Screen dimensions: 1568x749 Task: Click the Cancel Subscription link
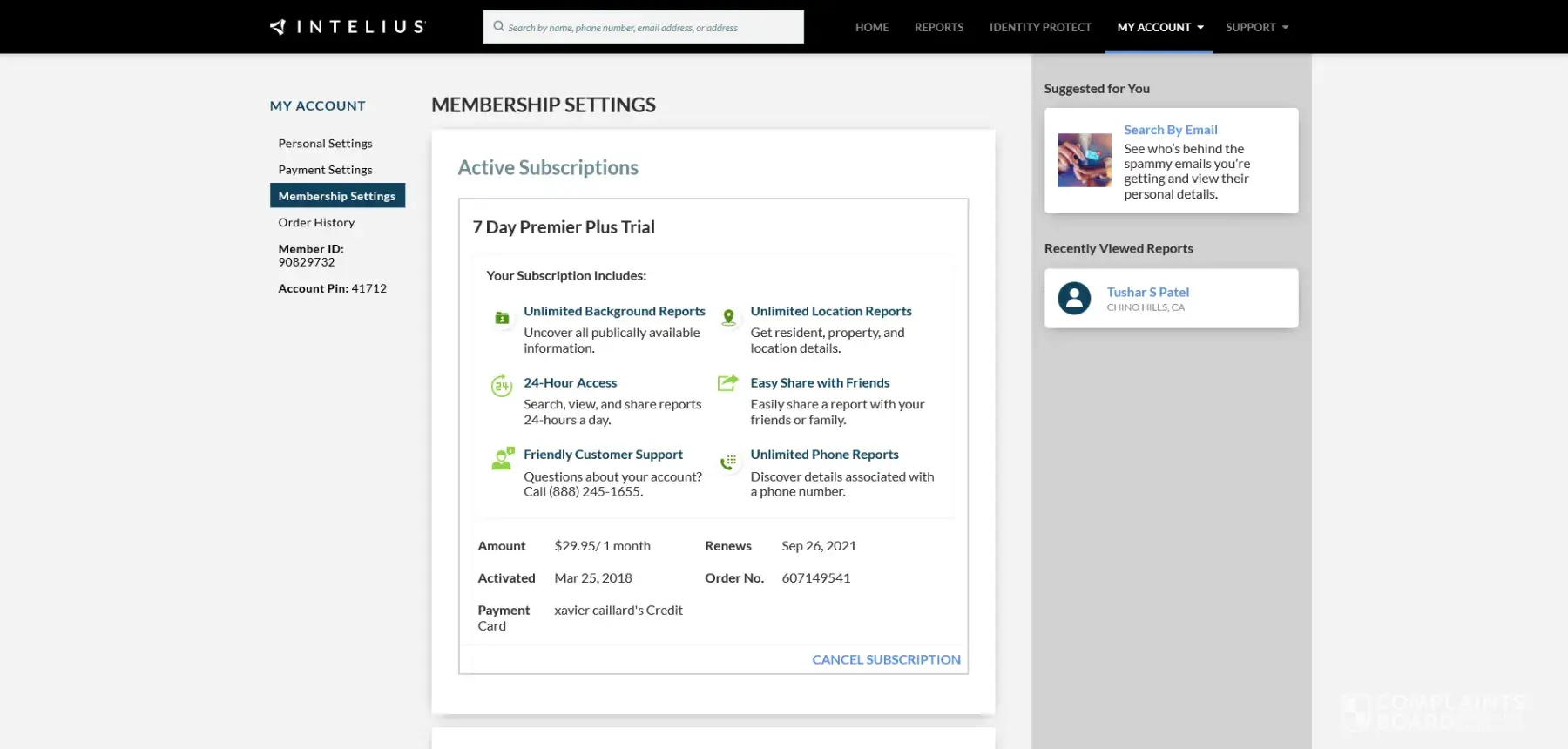click(x=886, y=659)
